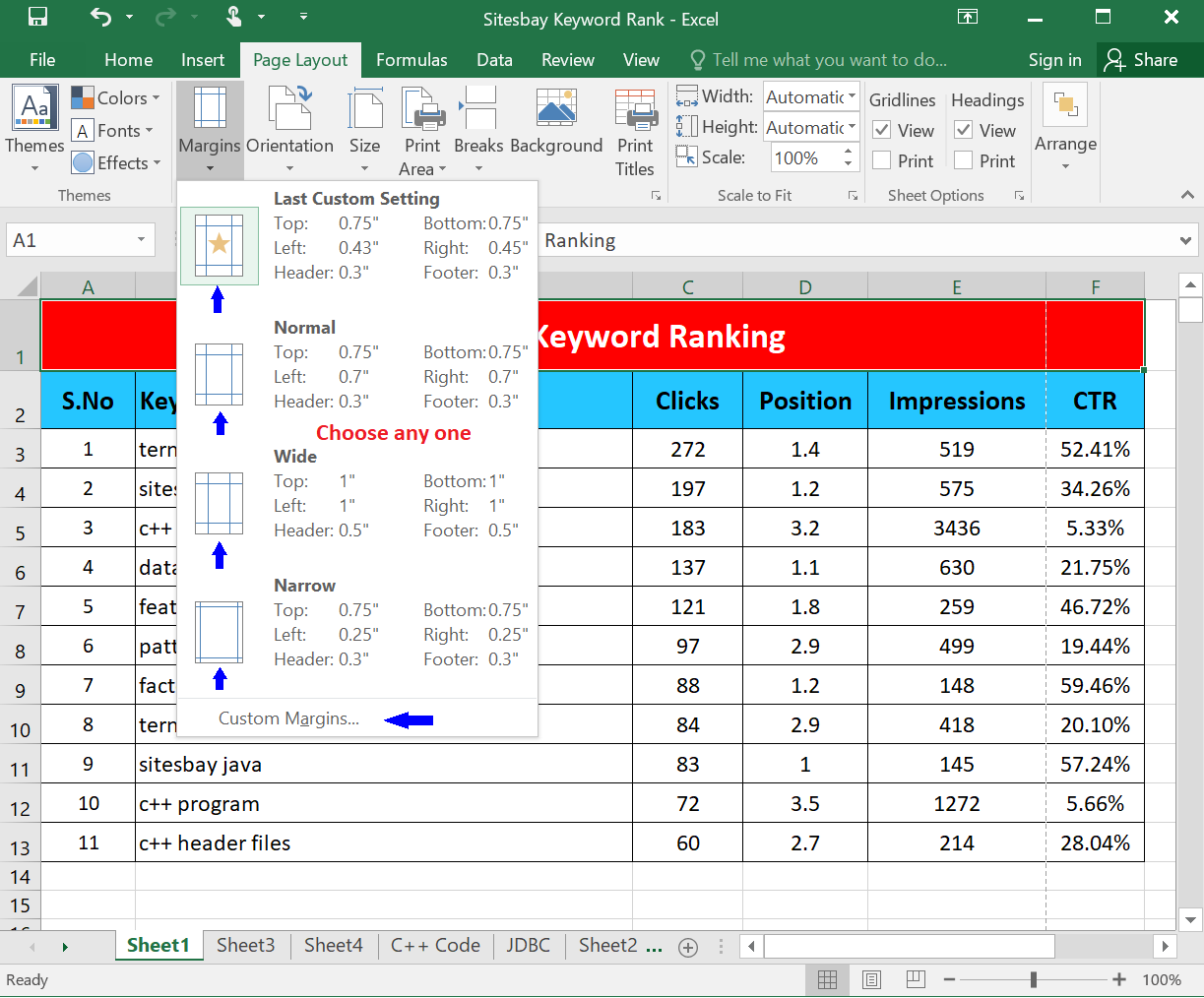Select all cells corner button

(x=21, y=285)
